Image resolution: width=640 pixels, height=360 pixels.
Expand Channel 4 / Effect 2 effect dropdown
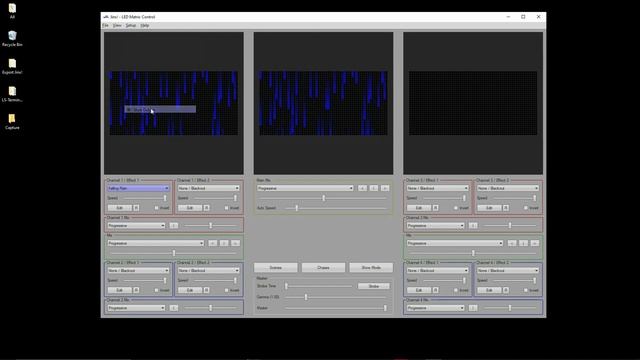508,270
